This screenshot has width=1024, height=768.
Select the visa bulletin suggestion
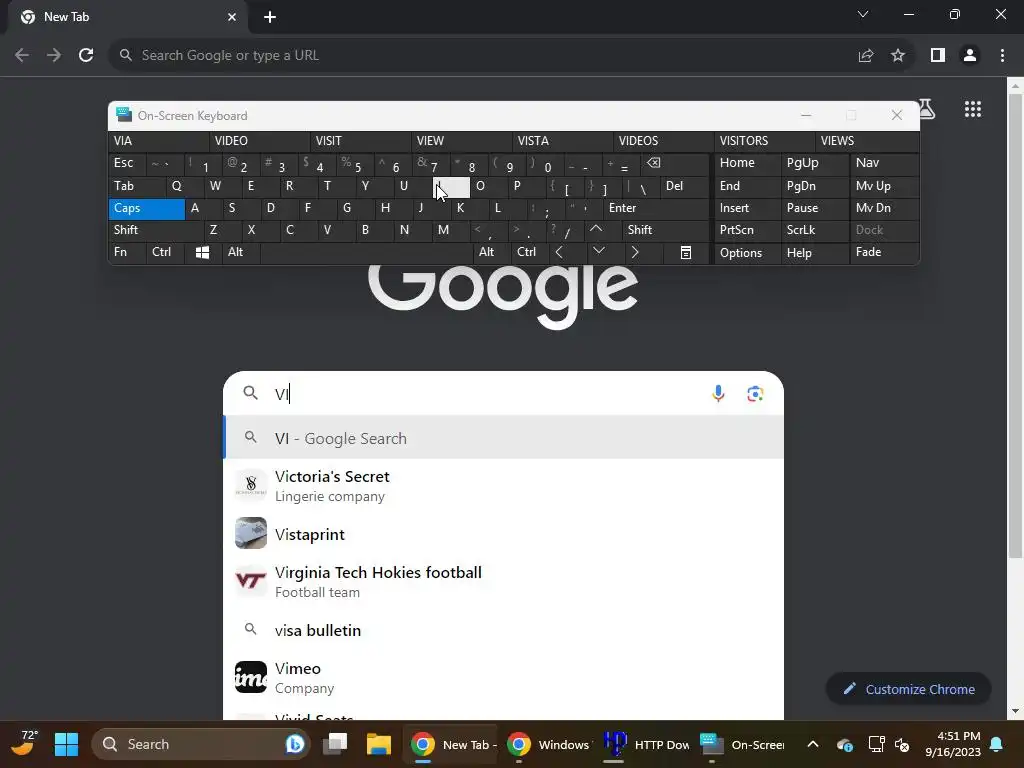click(x=503, y=630)
